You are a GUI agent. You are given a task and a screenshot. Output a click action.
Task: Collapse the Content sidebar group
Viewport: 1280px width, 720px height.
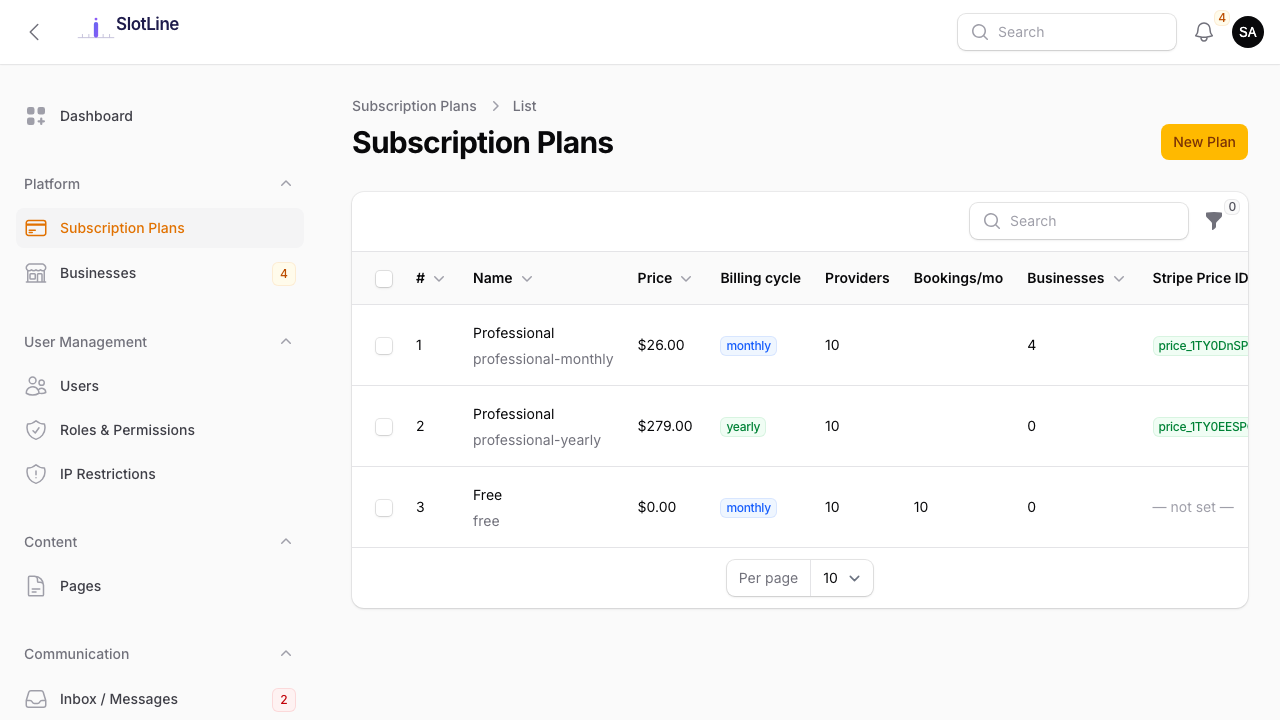pos(286,542)
